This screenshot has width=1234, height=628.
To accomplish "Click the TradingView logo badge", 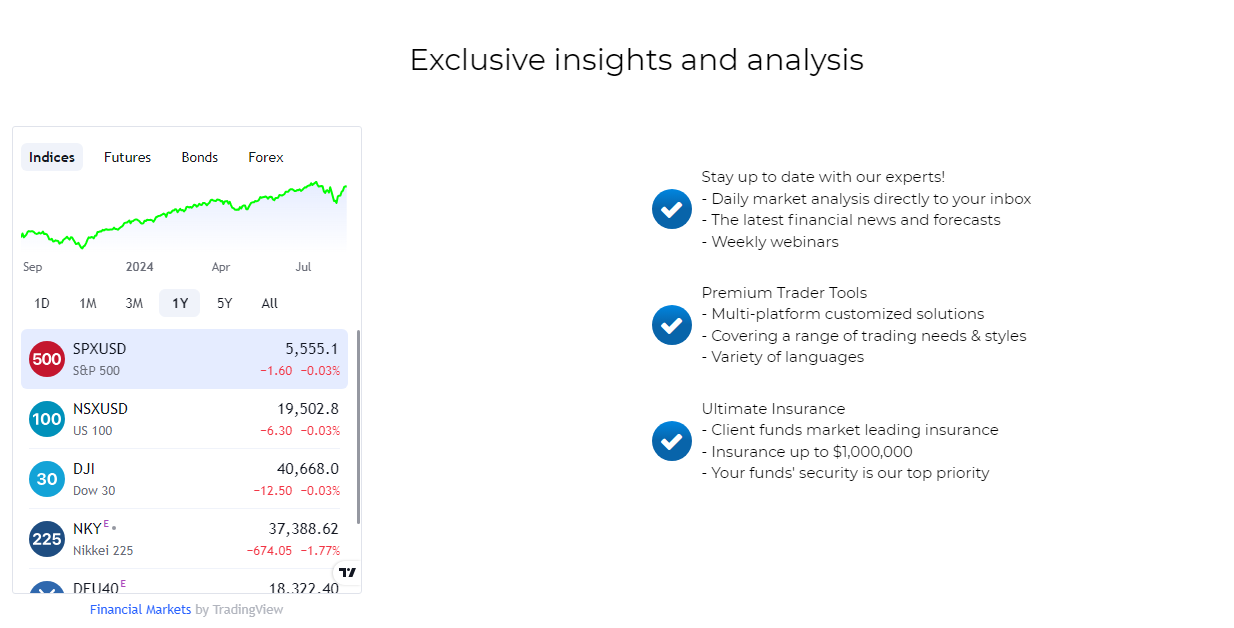I will 347,573.
